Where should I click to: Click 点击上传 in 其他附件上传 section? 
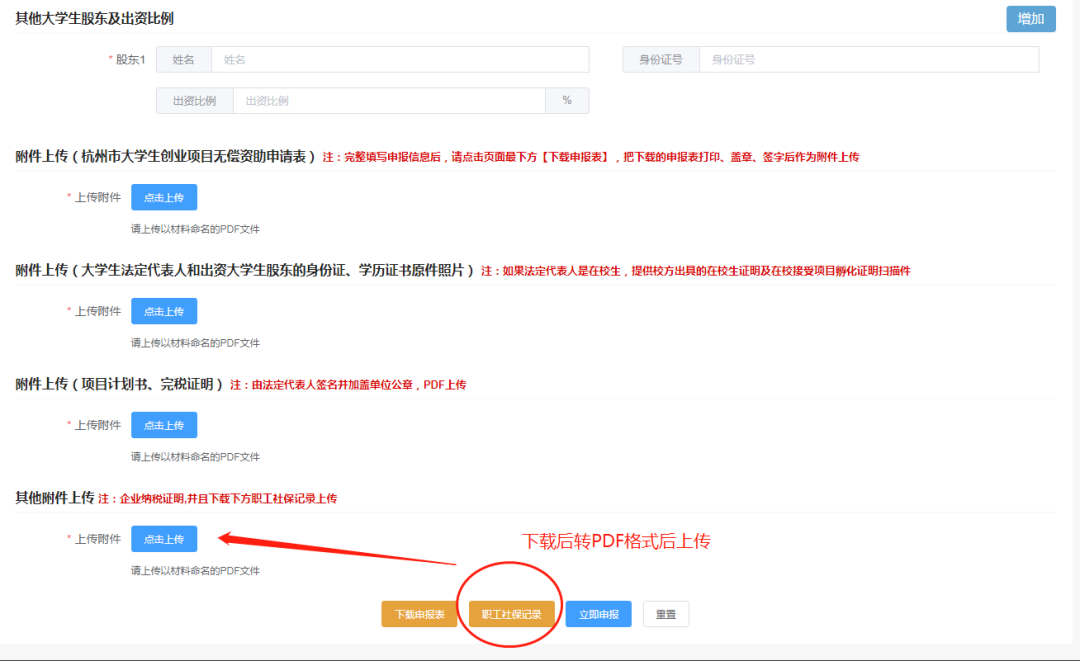(x=163, y=539)
